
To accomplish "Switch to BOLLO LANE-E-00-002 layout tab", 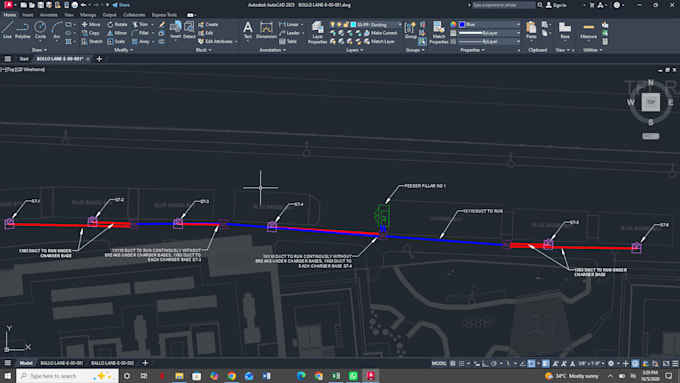I will pyautogui.click(x=112, y=363).
